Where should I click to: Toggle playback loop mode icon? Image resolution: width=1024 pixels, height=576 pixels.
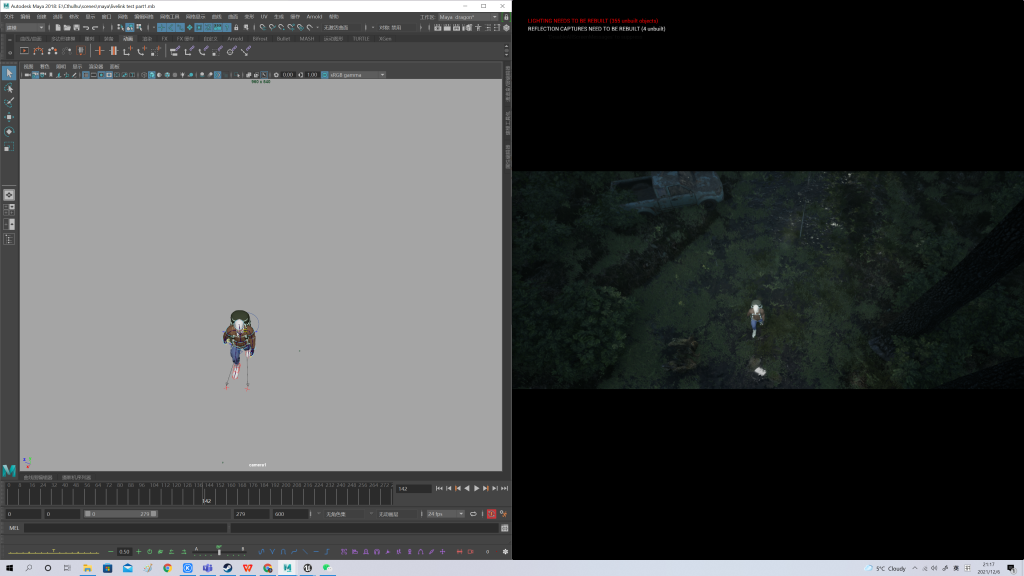pyautogui.click(x=473, y=514)
